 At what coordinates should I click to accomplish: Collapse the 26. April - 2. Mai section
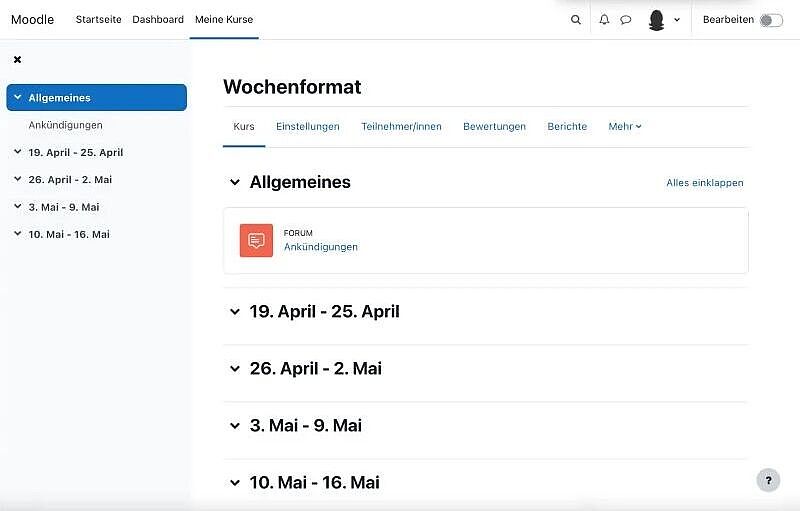point(235,369)
